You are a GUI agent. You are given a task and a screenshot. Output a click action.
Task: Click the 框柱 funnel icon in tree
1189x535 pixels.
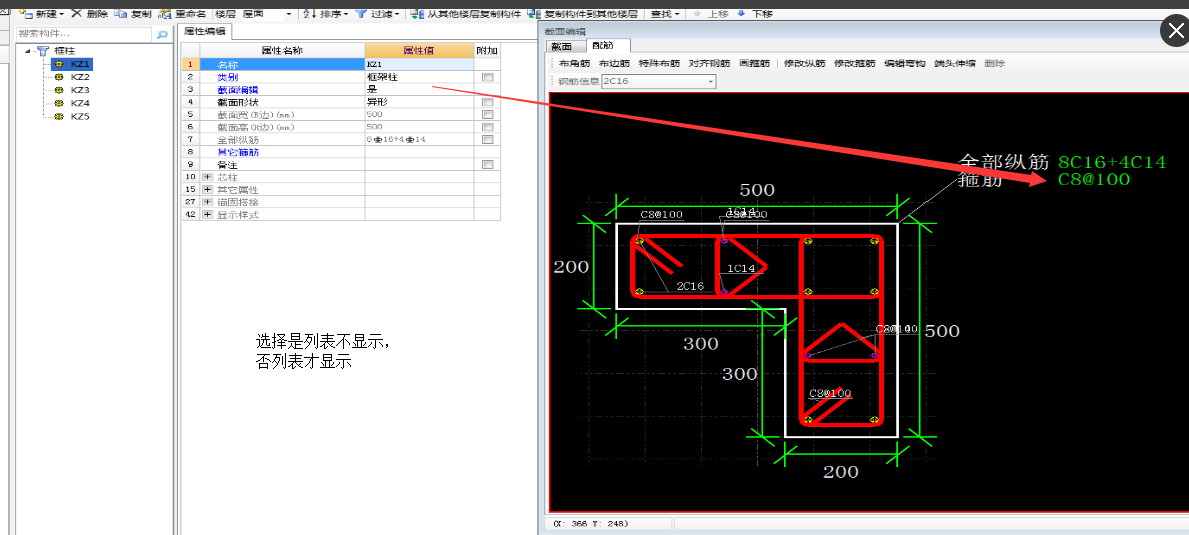click(x=44, y=52)
